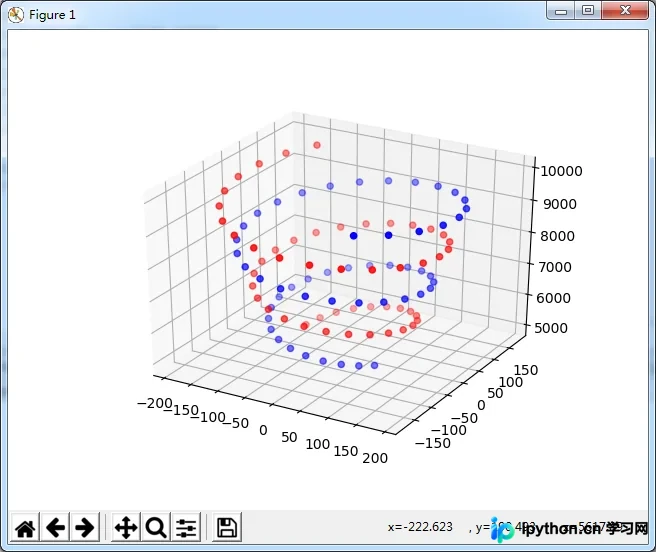Click the x-axis tick label −200
Viewport: 656px width, 552px height.
pos(155,403)
